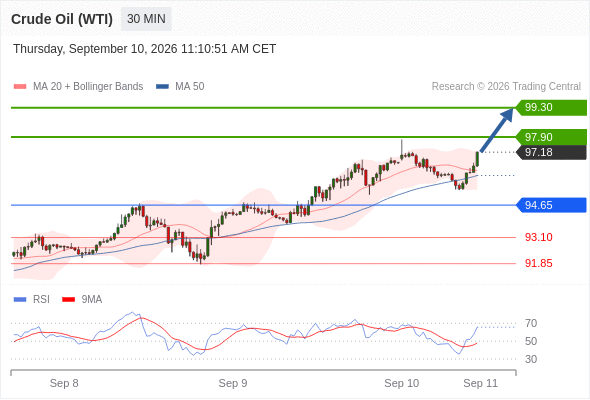This screenshot has height=400, width=590.
Task: Click the Research Trading Central copyright text
Action: click(506, 87)
